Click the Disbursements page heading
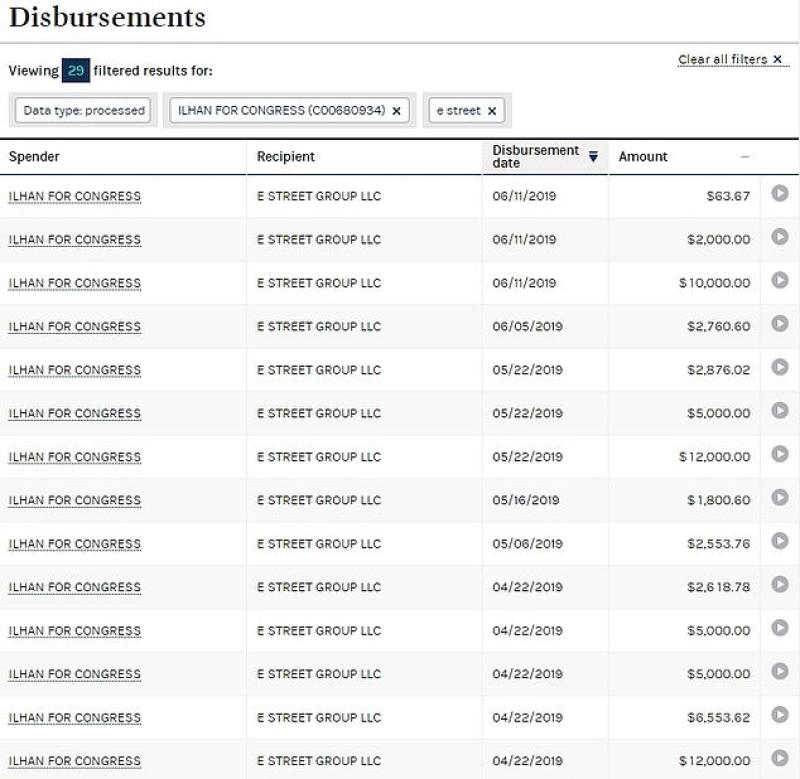The height and width of the screenshot is (779, 800). (x=107, y=17)
